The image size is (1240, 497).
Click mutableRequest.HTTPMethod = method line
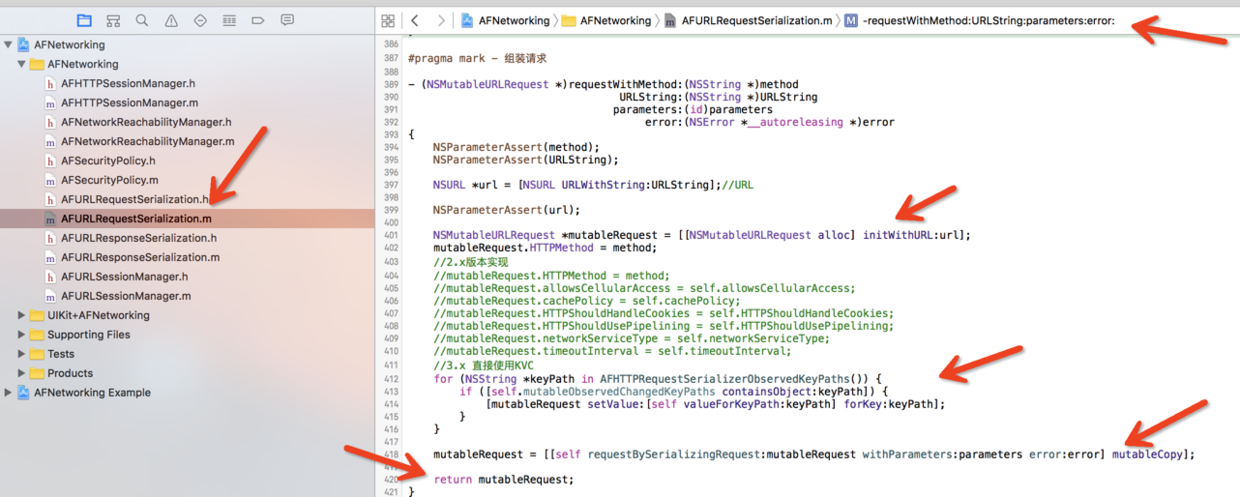tap(545, 248)
